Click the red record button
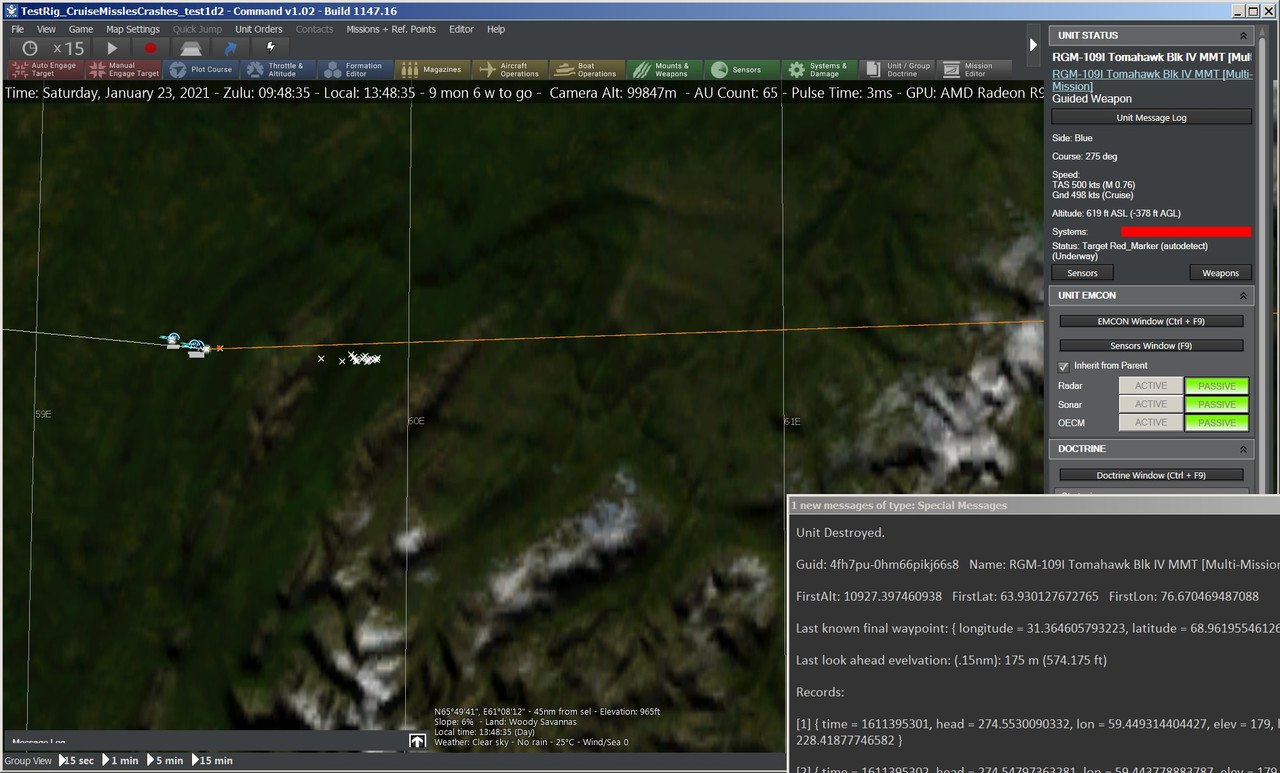This screenshot has height=773, width=1280. tap(151, 48)
